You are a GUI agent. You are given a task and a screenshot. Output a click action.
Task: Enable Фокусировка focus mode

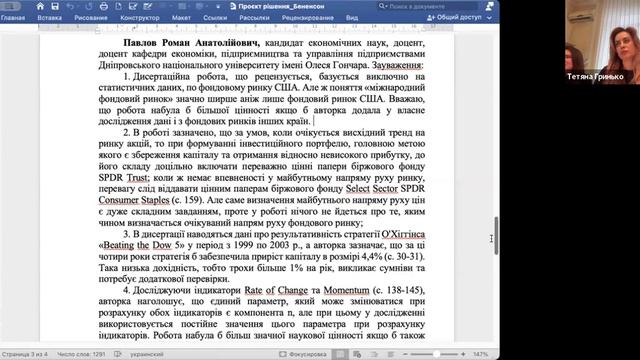coord(303,354)
